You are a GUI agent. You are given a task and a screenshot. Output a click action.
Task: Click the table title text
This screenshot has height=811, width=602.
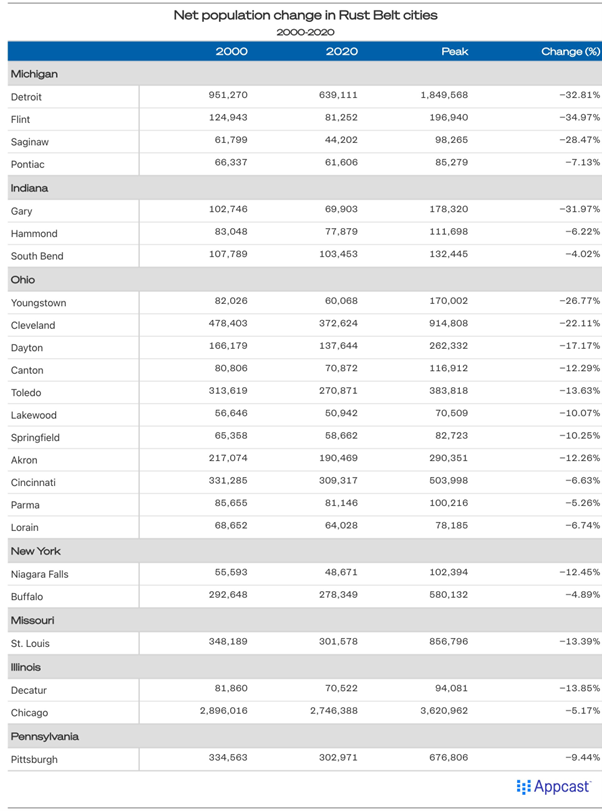305,15
